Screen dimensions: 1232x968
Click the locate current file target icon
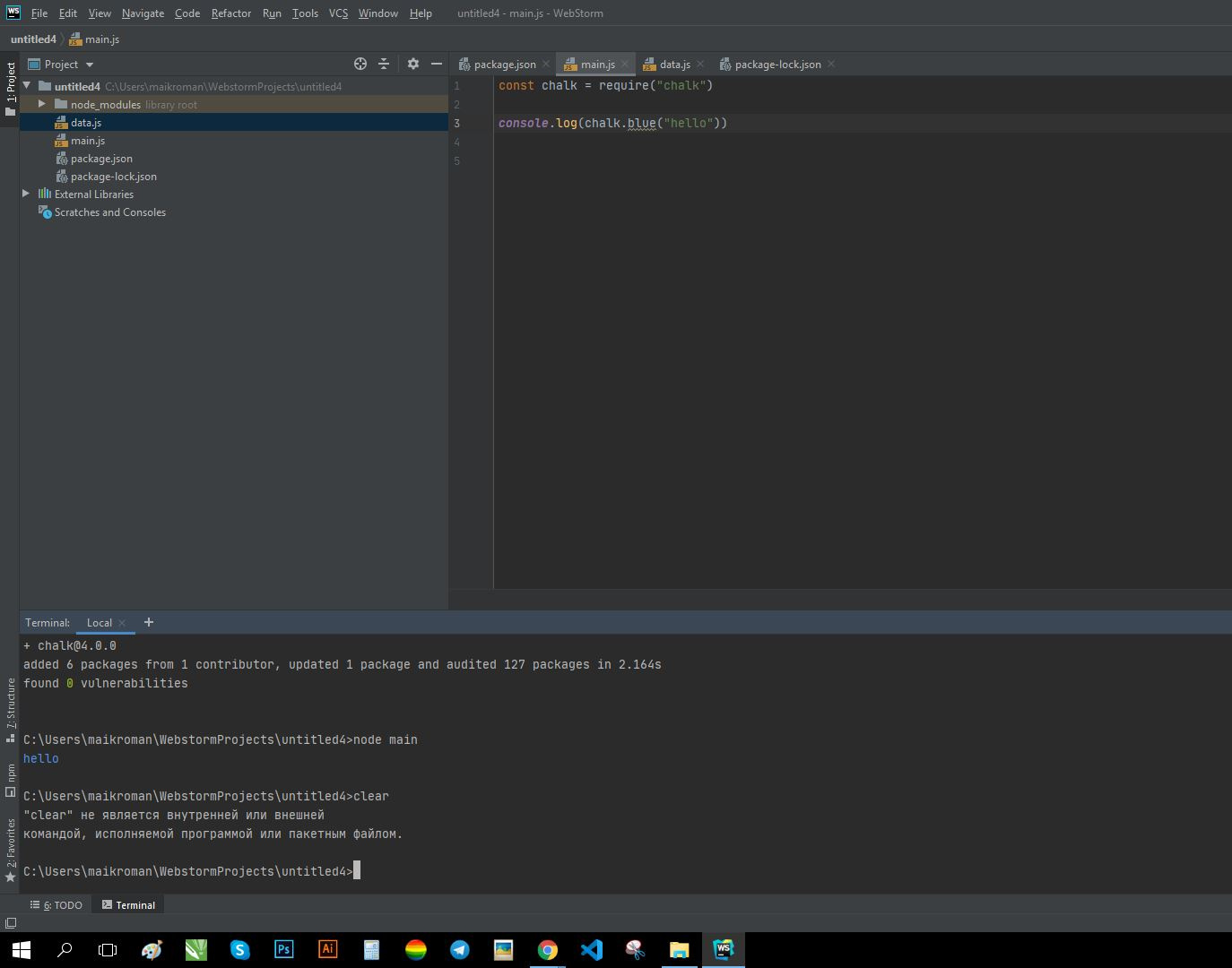[360, 64]
